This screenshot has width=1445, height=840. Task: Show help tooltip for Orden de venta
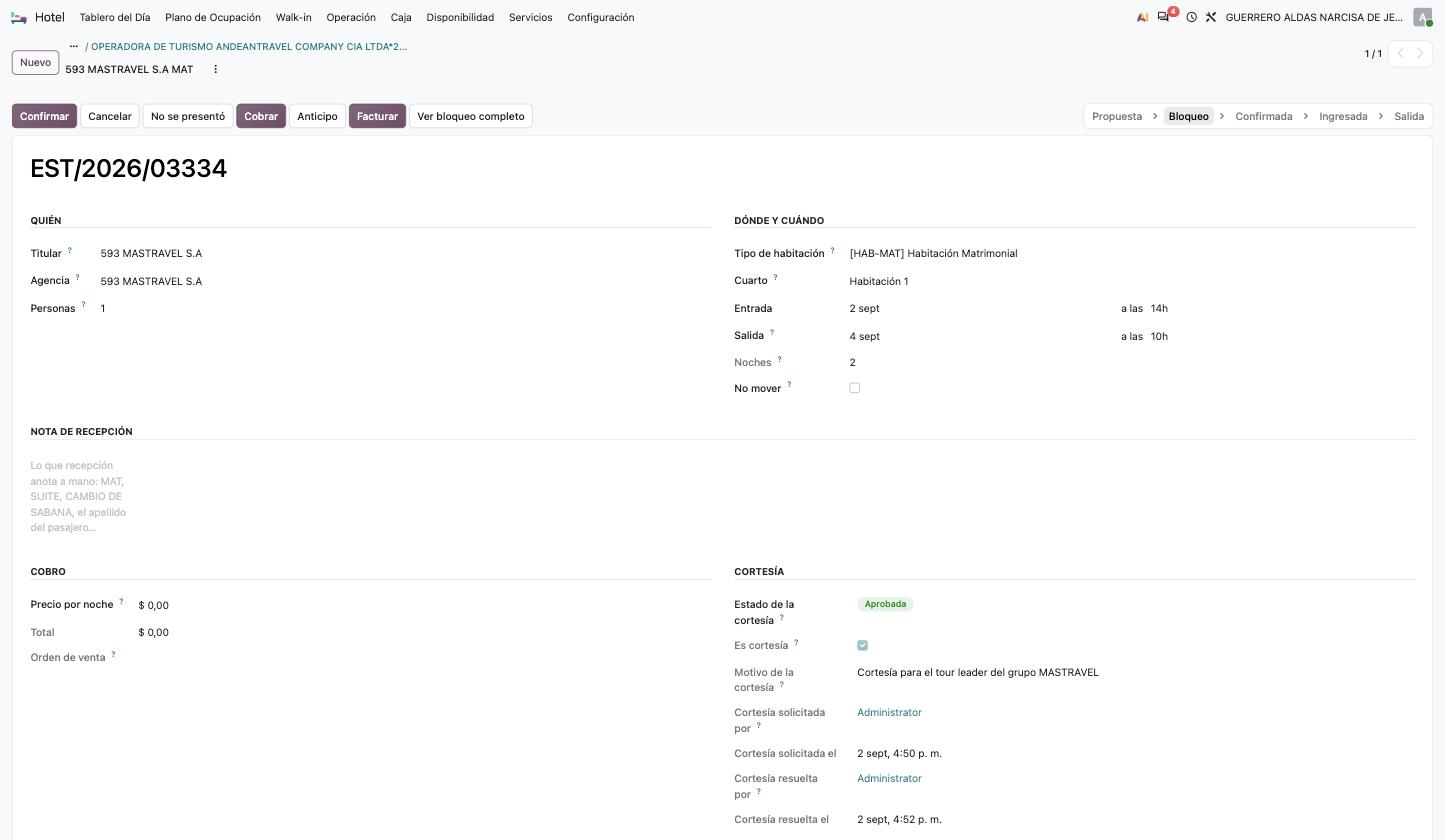coord(113,654)
